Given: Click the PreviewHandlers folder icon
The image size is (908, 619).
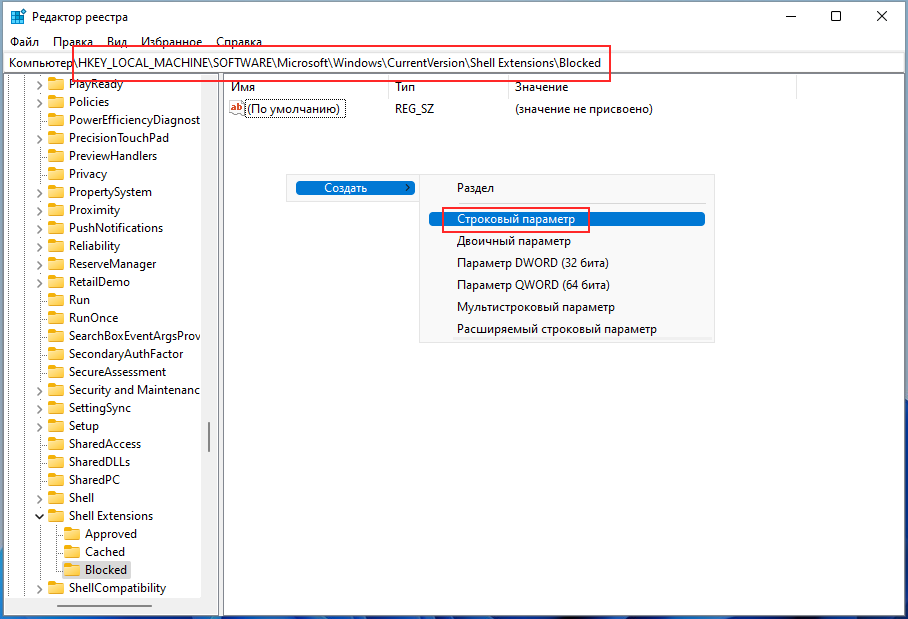Looking at the screenshot, I should [x=56, y=156].
